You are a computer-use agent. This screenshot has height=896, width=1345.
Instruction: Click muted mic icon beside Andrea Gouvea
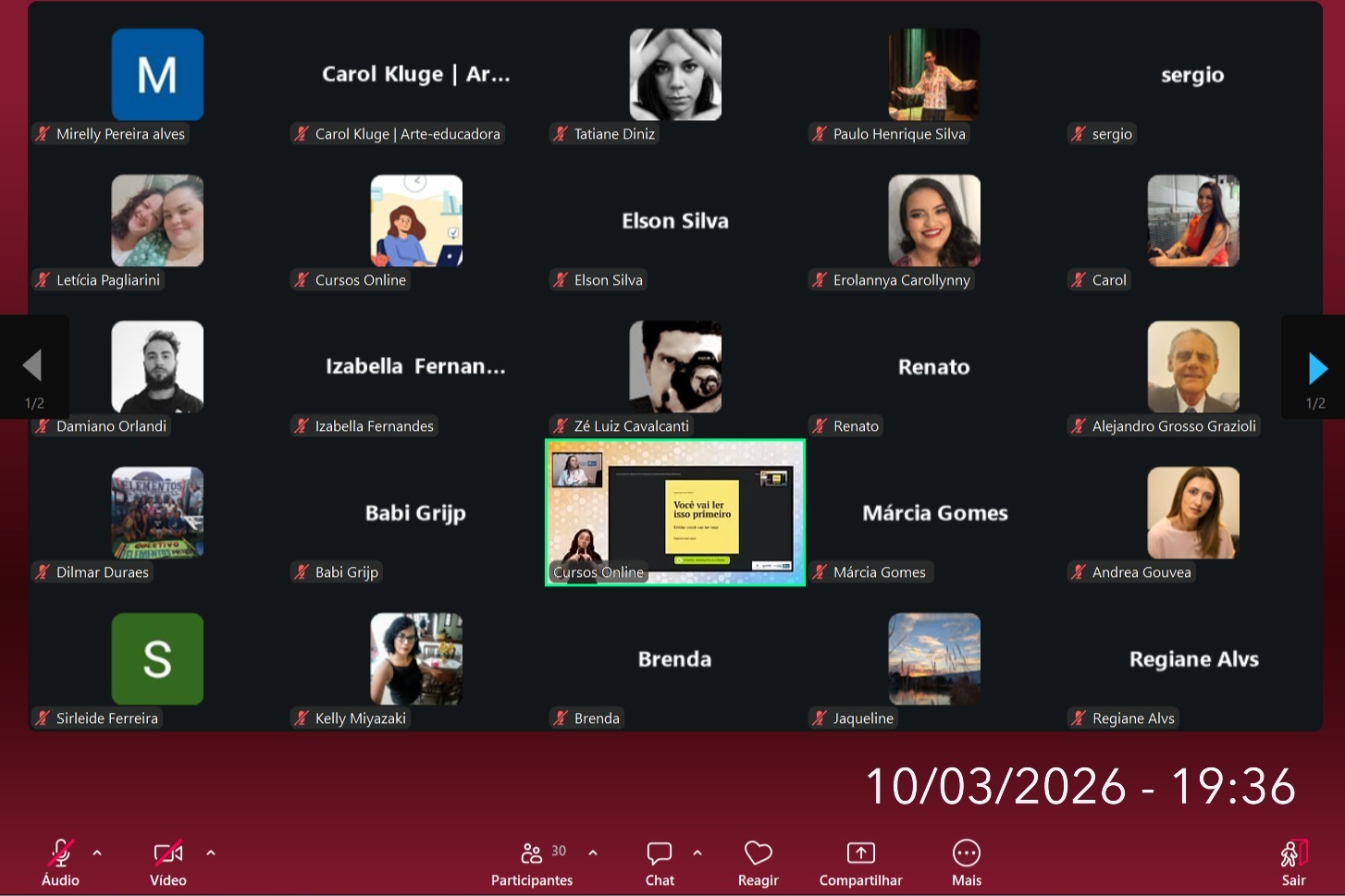[1079, 572]
